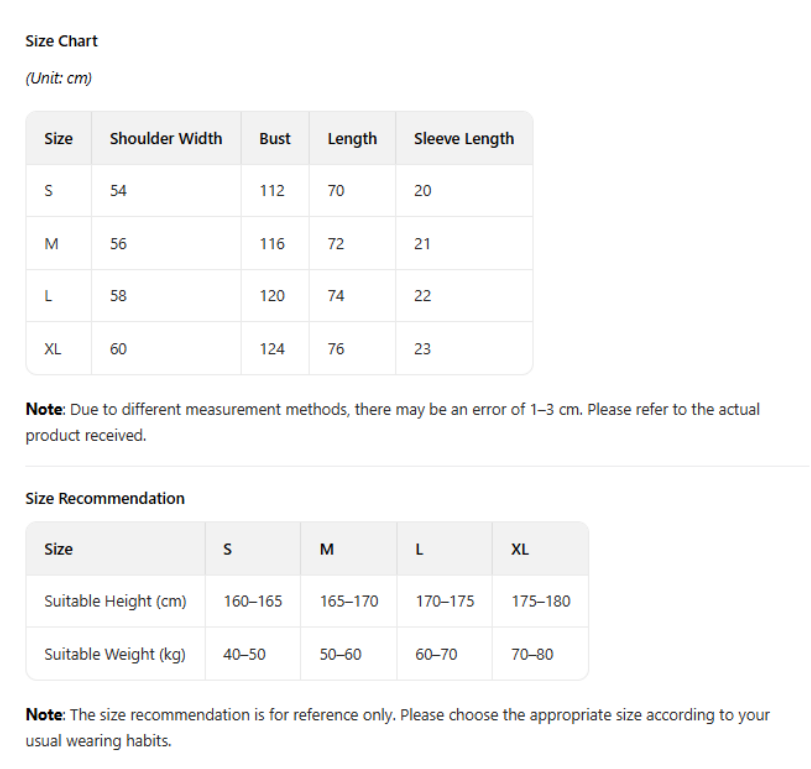Select Suitable Height (cm) row label
This screenshot has width=811, height=769.
[115, 601]
